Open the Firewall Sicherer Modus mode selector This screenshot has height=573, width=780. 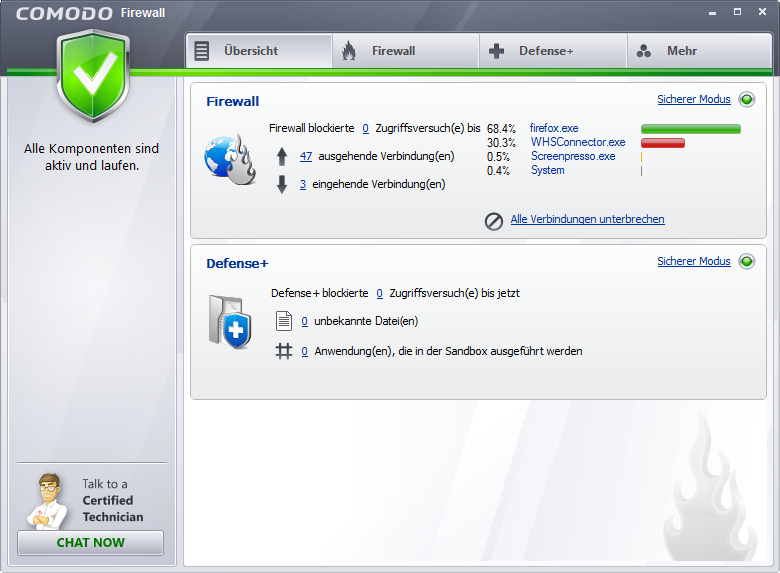pos(693,100)
